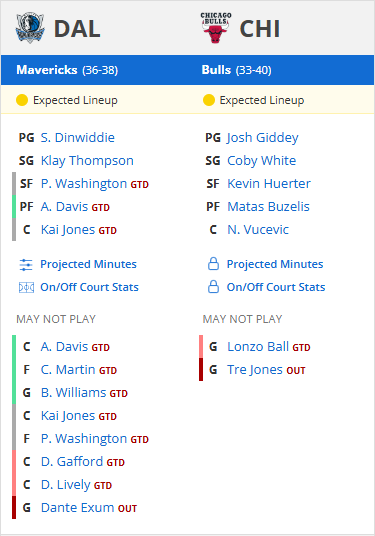Select Tre Jones in may not play list

click(x=255, y=370)
